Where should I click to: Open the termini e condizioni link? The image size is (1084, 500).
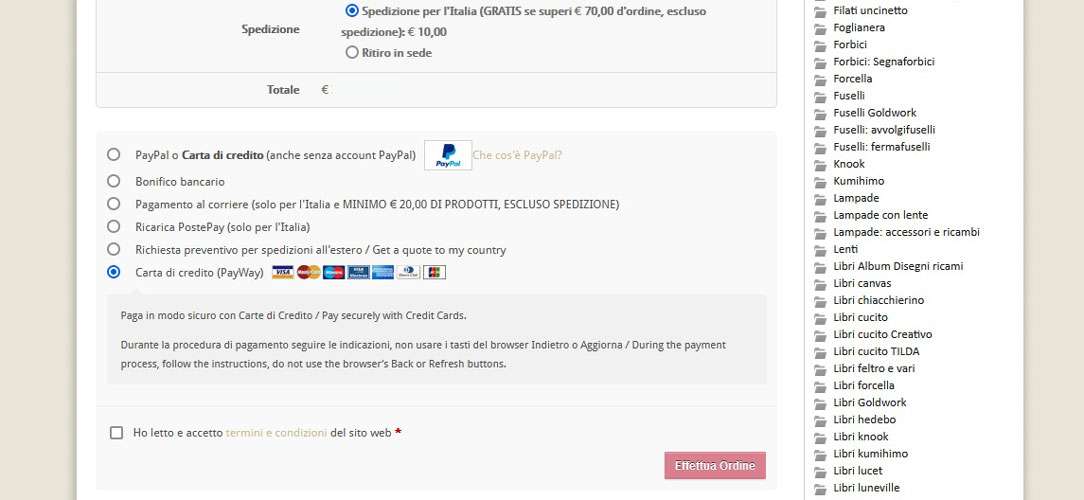pos(277,433)
